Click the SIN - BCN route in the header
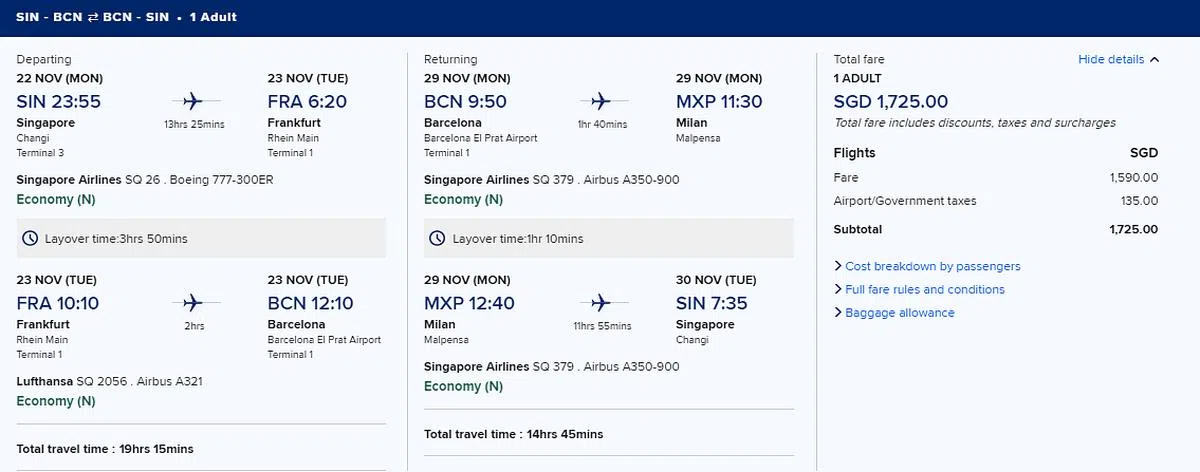The width and height of the screenshot is (1200, 472). pos(43,17)
